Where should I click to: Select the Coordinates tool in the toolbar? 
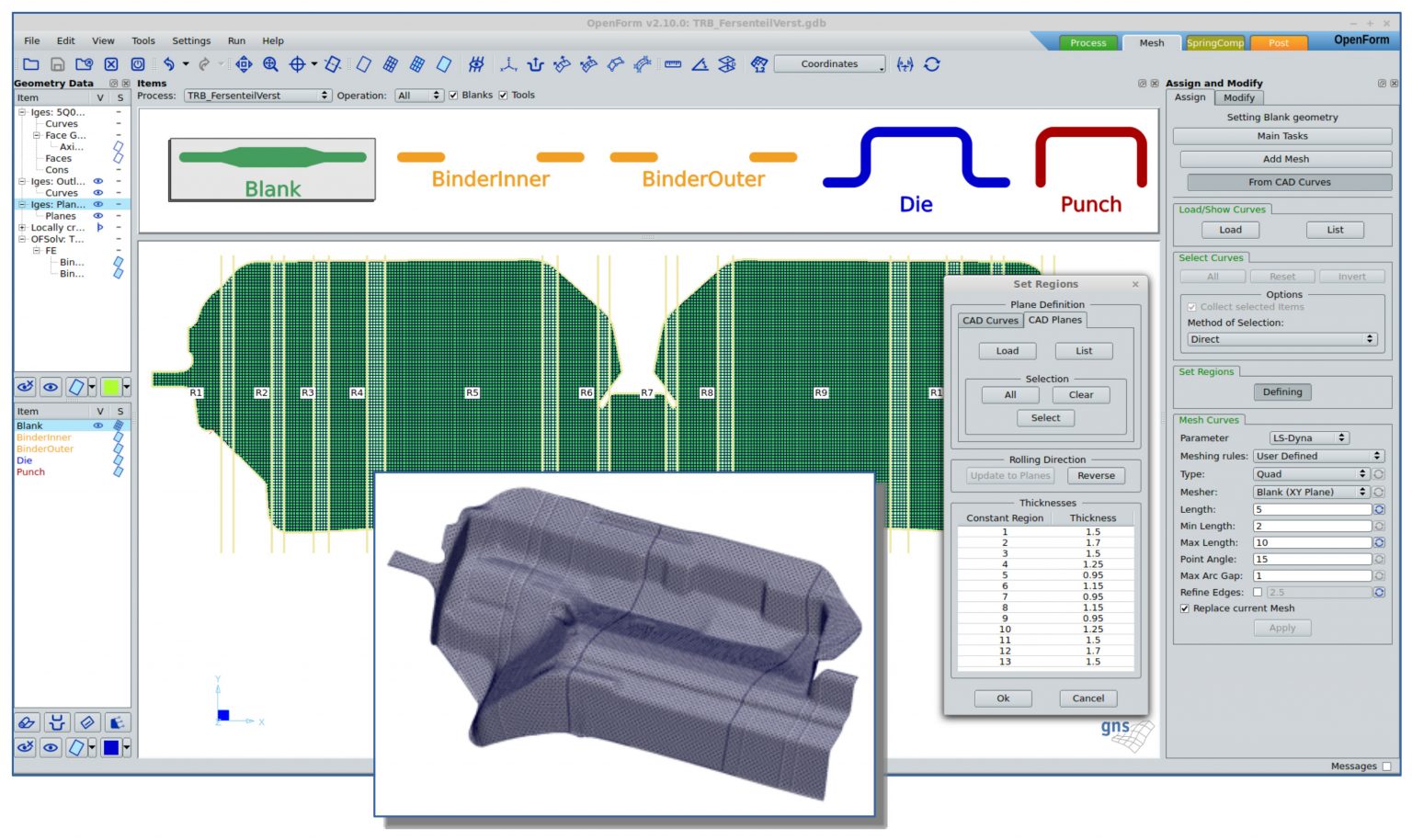point(827,64)
